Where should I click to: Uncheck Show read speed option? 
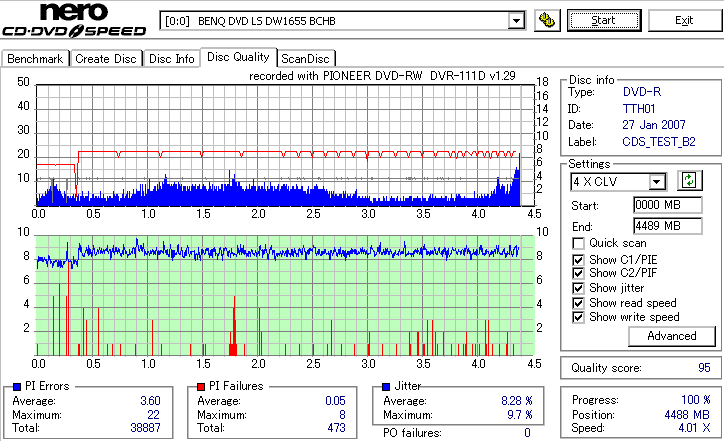click(578, 303)
